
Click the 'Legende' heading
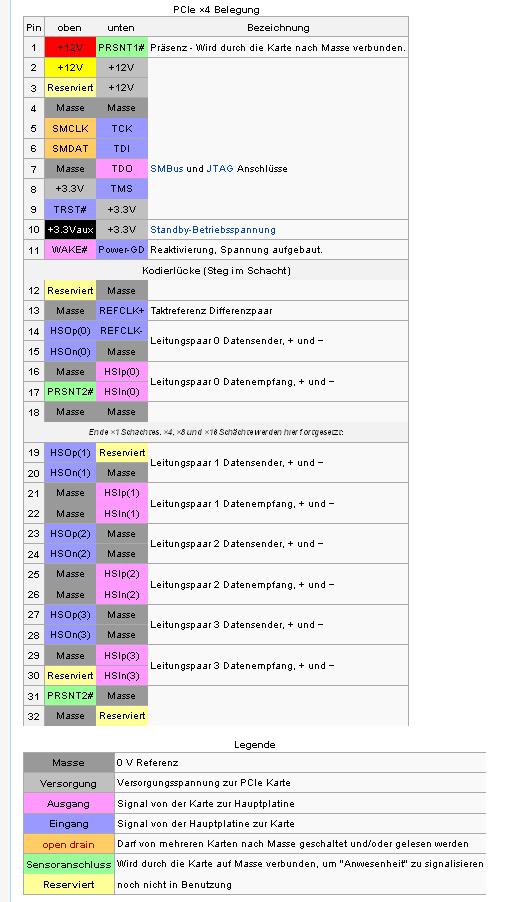coord(255,745)
